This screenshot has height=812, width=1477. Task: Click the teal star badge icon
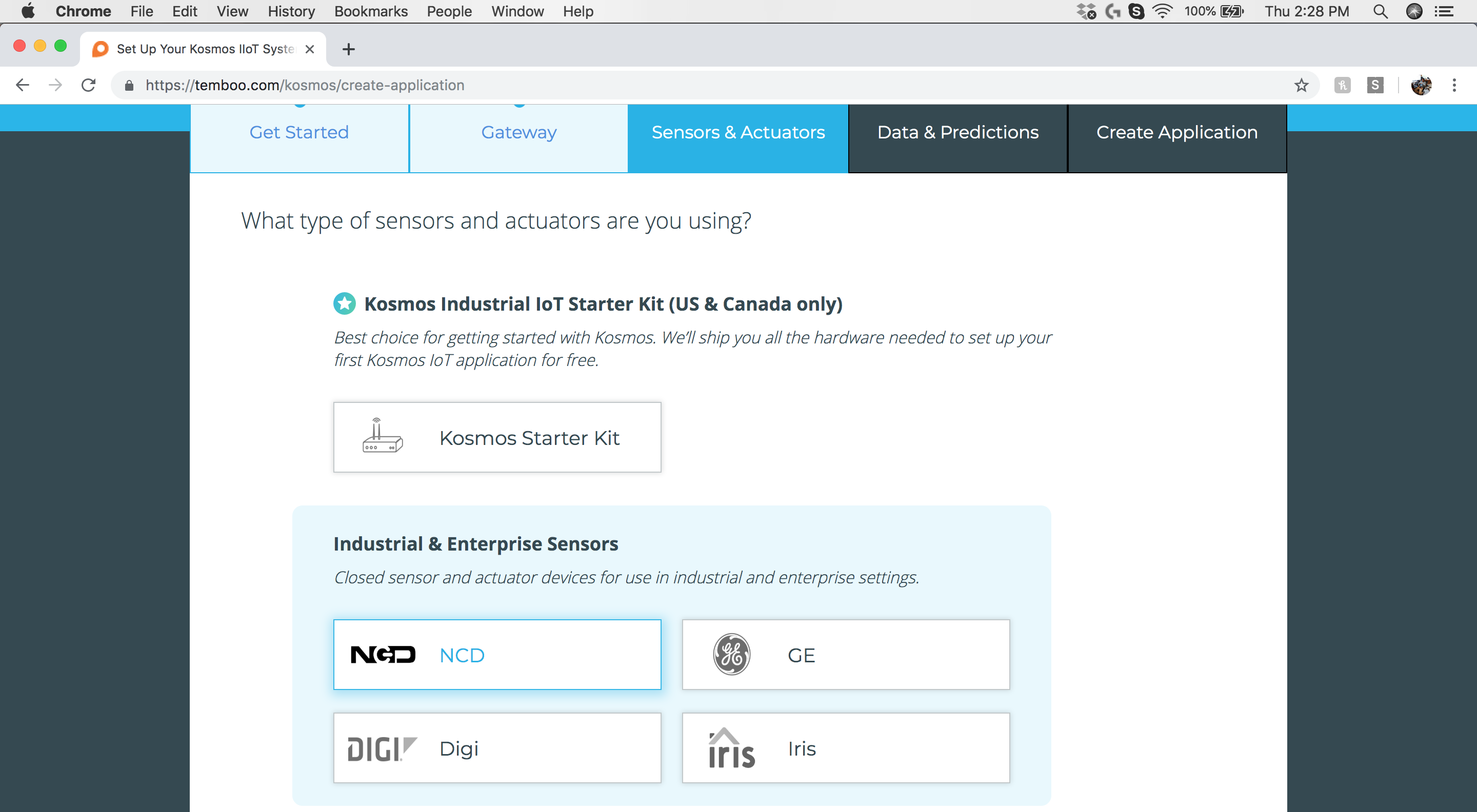coord(345,303)
